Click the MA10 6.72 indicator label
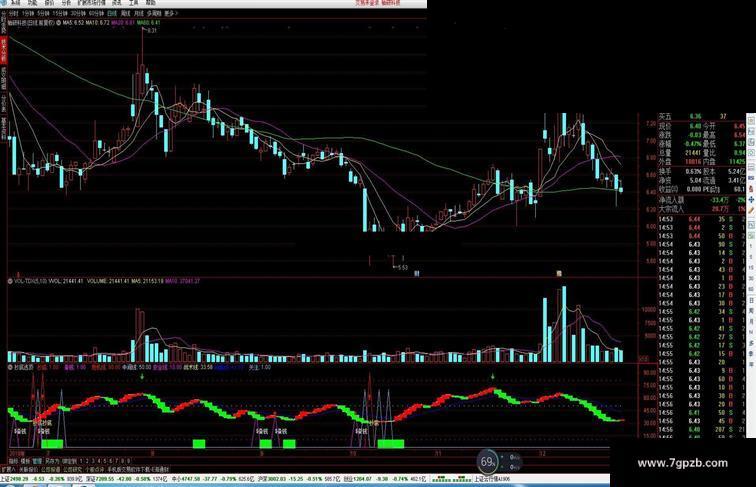 pos(98,22)
